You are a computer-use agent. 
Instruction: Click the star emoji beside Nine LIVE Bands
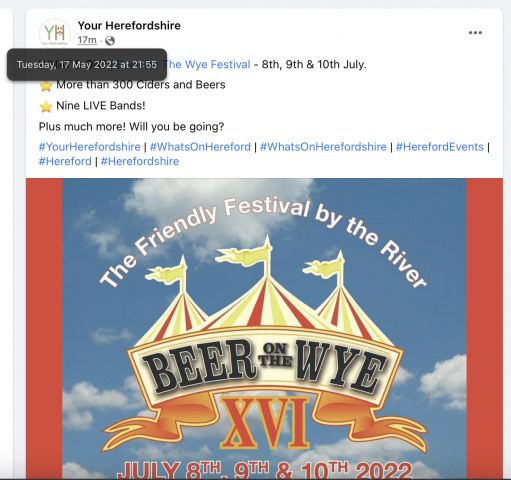(x=46, y=107)
